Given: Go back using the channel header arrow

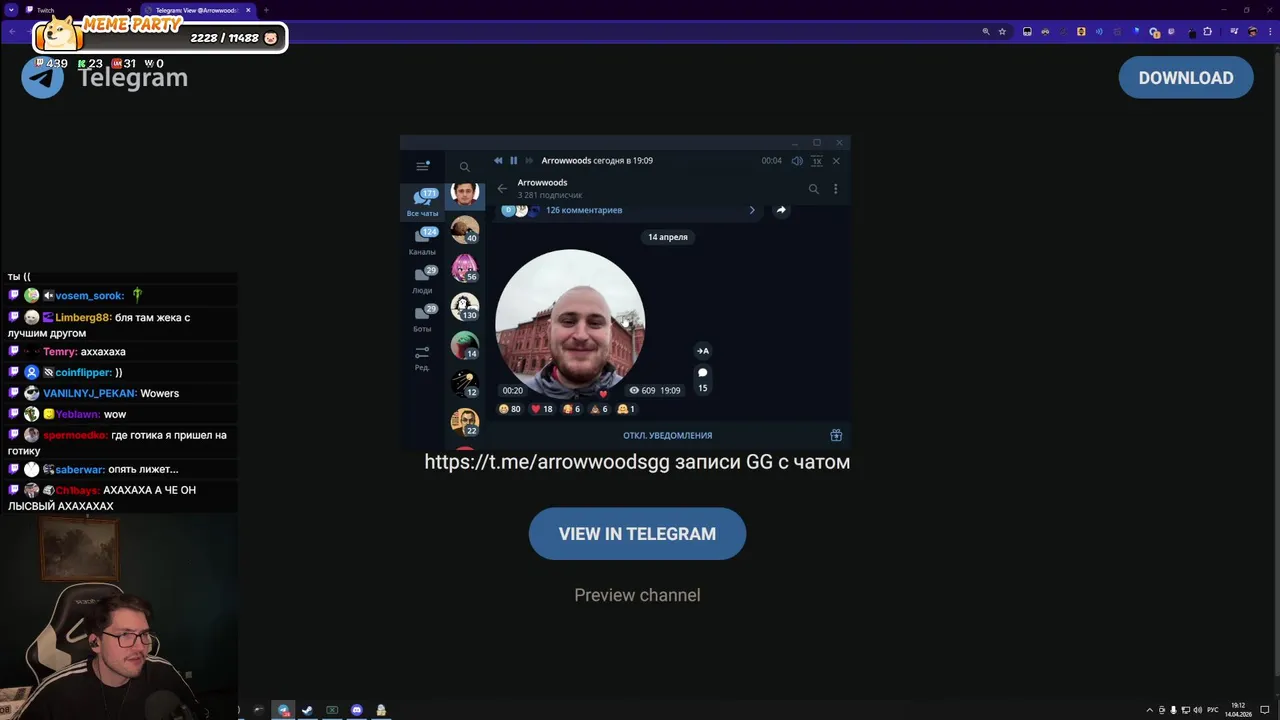Looking at the screenshot, I should point(502,188).
